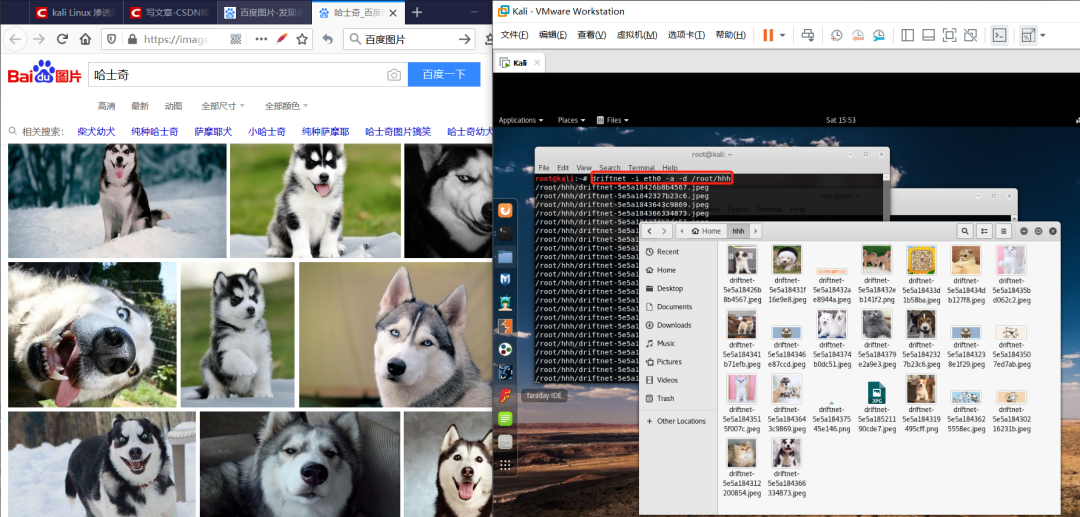Launch Firefox from the Kali dock
The width and height of the screenshot is (1080, 517).
(x=505, y=211)
